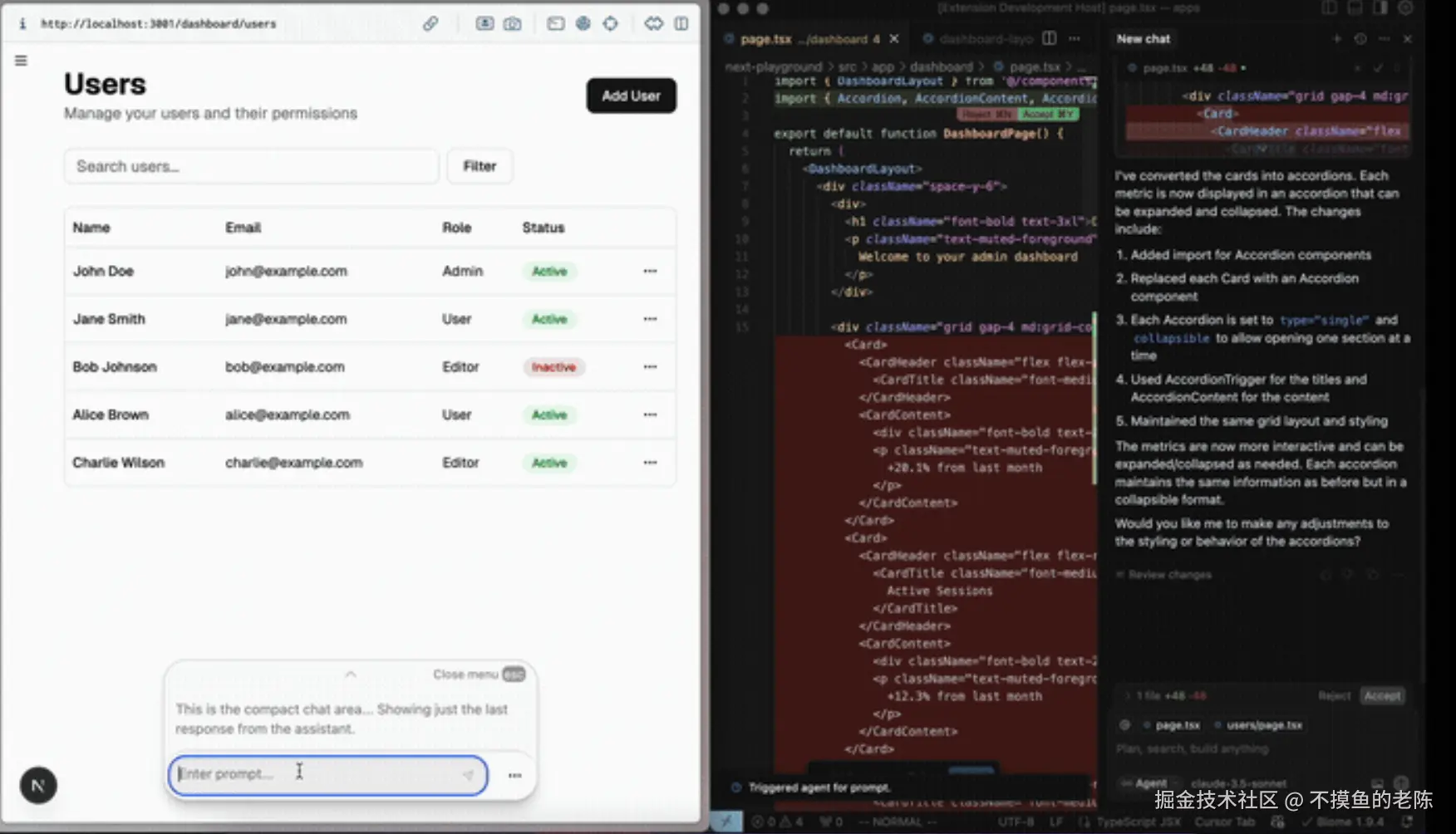
Task: Open row actions for Jane Smith
Action: point(650,319)
